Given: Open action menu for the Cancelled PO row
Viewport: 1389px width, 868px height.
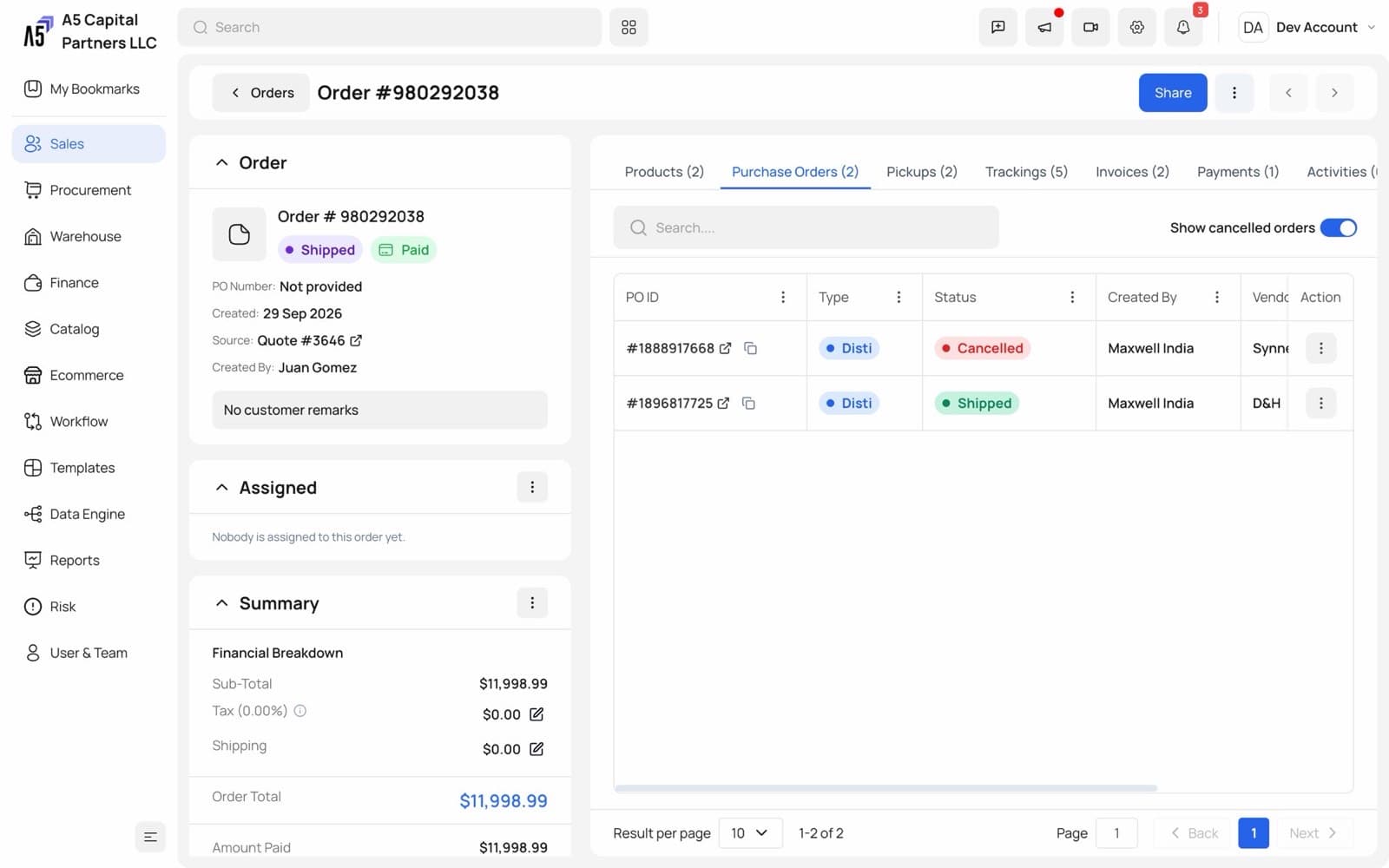Looking at the screenshot, I should pos(1320,348).
